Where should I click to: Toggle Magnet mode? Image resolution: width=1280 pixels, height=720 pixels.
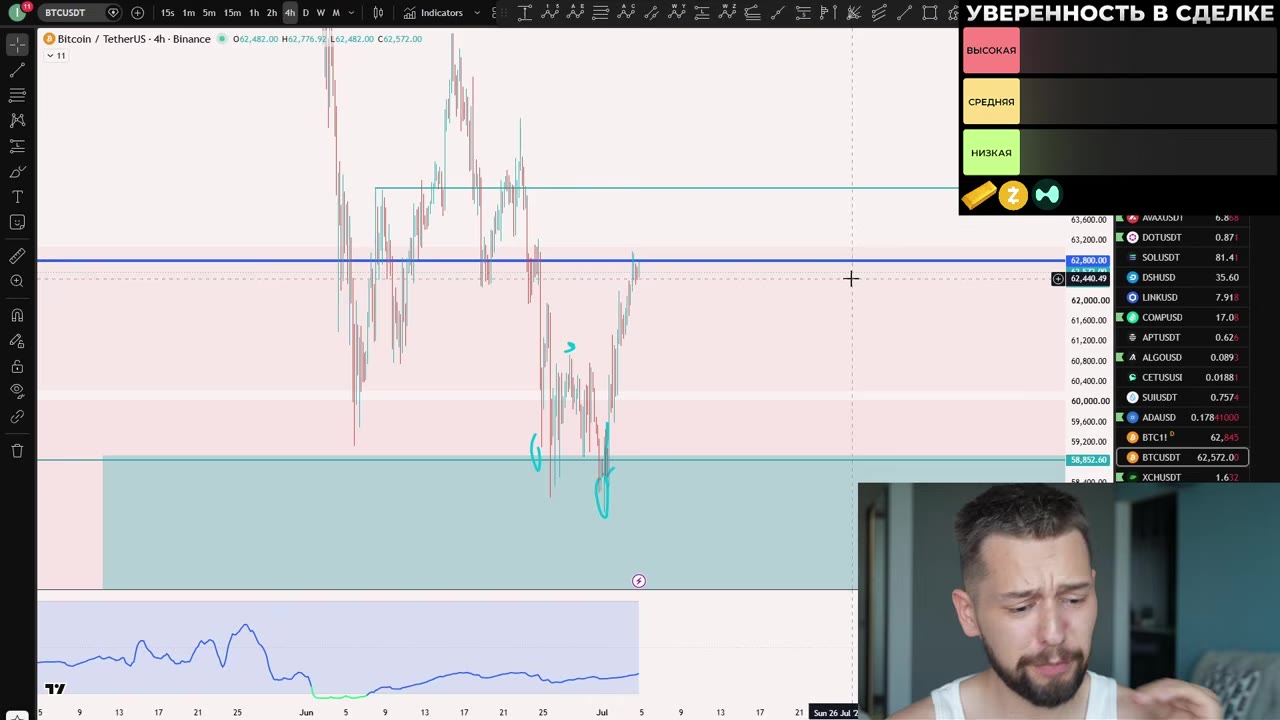coord(17,316)
